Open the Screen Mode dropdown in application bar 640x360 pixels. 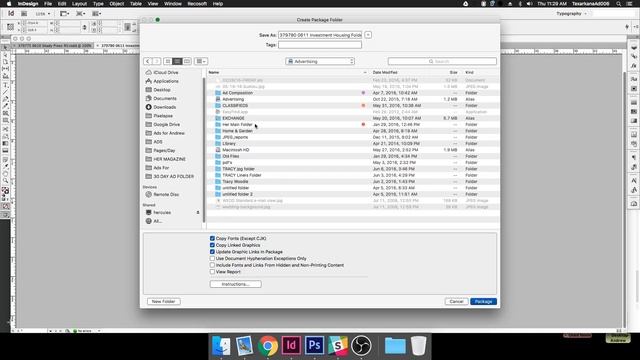pos(80,14)
